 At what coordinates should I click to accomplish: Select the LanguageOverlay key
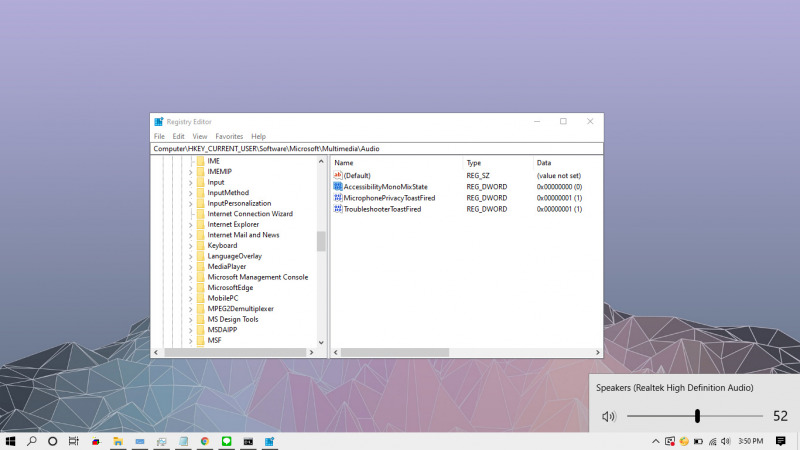point(235,256)
